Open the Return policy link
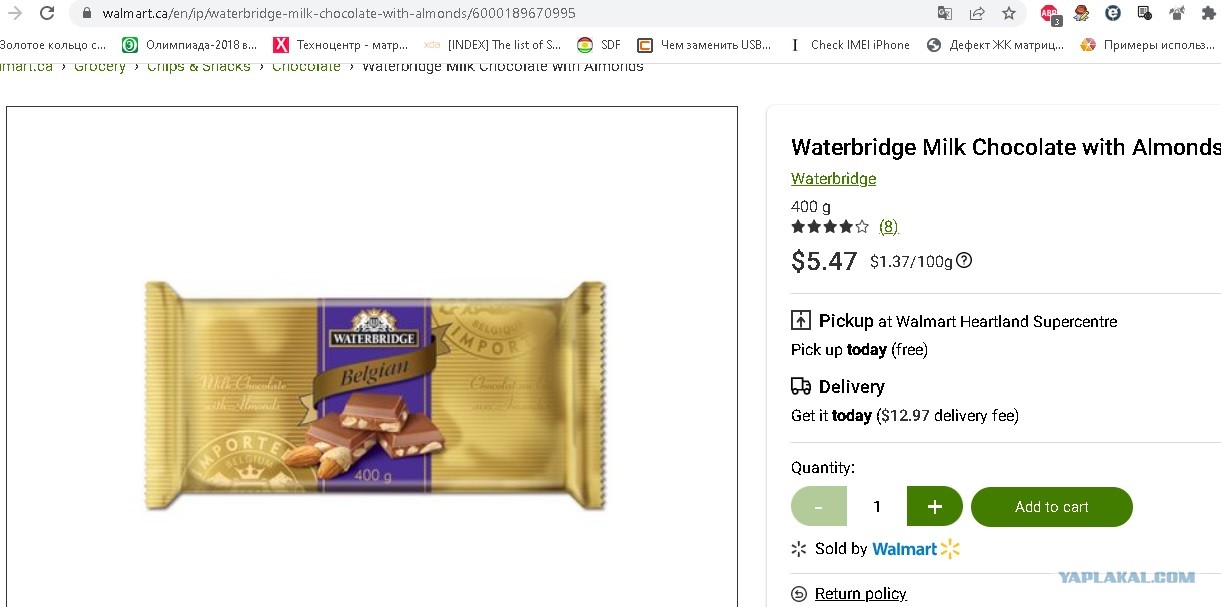 pyautogui.click(x=860, y=594)
